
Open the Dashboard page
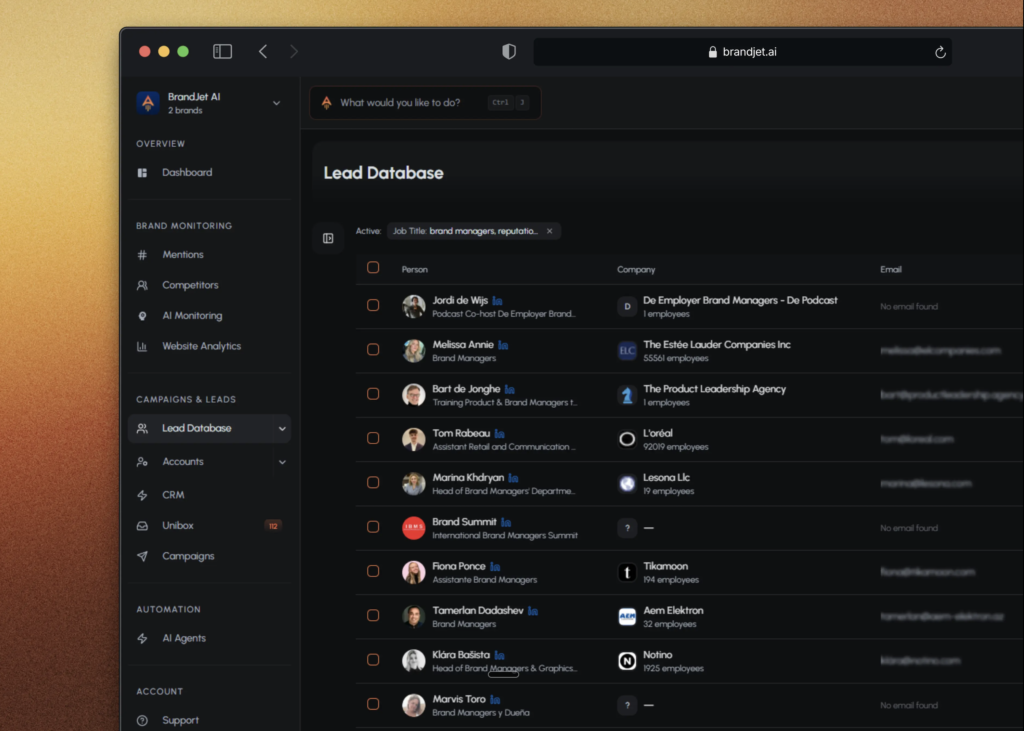click(x=187, y=172)
